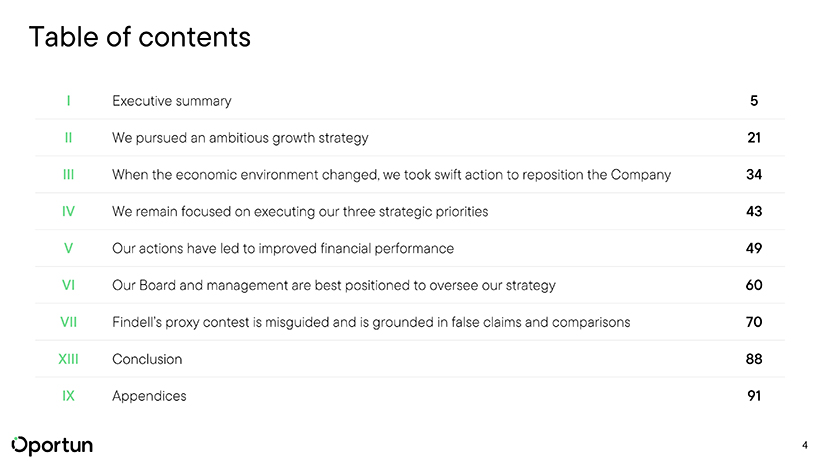Click the 'Table of contents' heading
This screenshot has width=820, height=461.
(140, 38)
